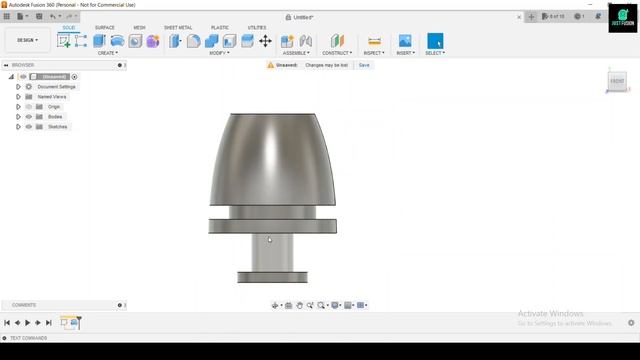Open the Design workspace dropdown

[x=27, y=40]
